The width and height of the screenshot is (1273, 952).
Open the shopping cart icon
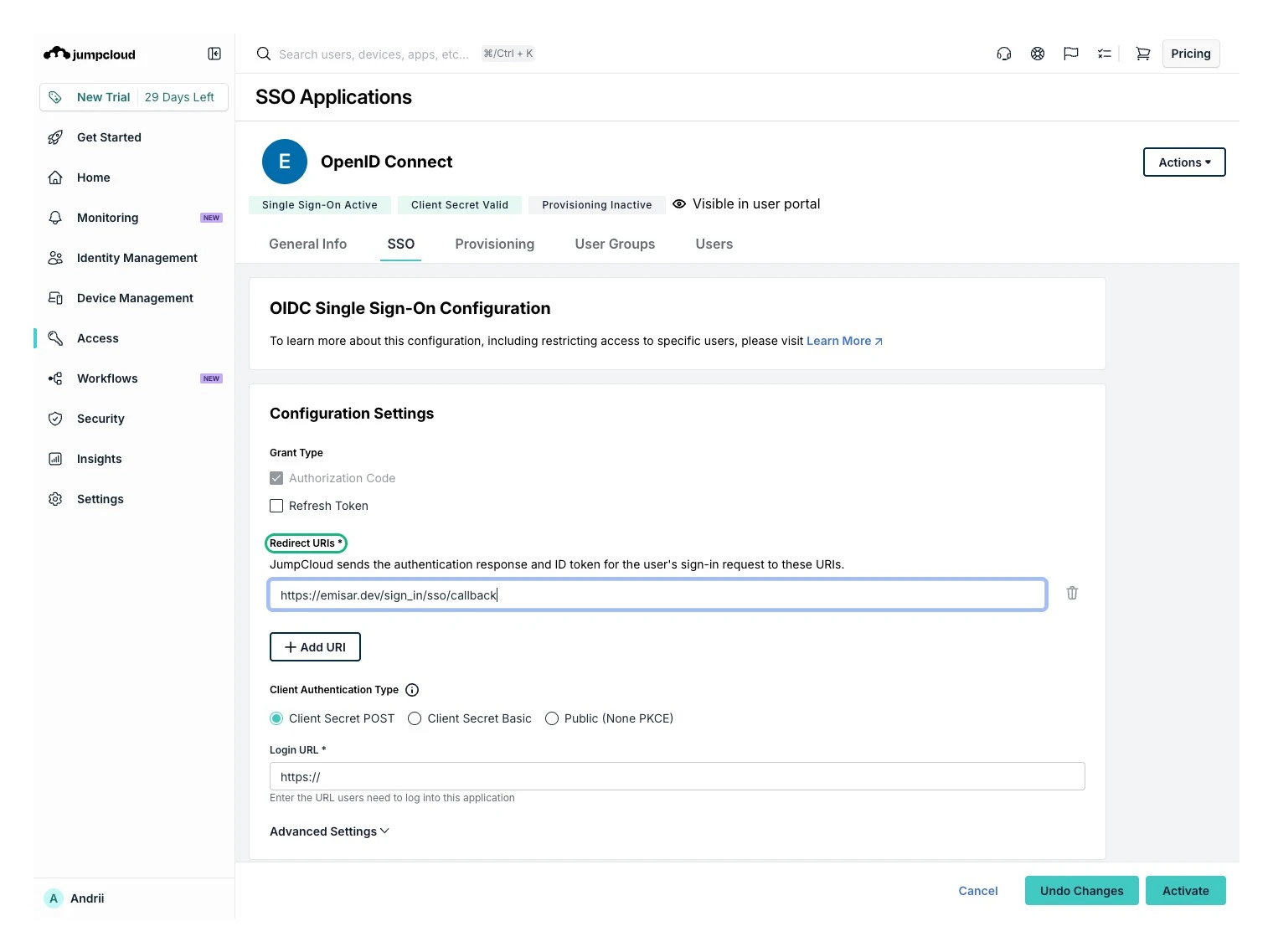(x=1142, y=54)
